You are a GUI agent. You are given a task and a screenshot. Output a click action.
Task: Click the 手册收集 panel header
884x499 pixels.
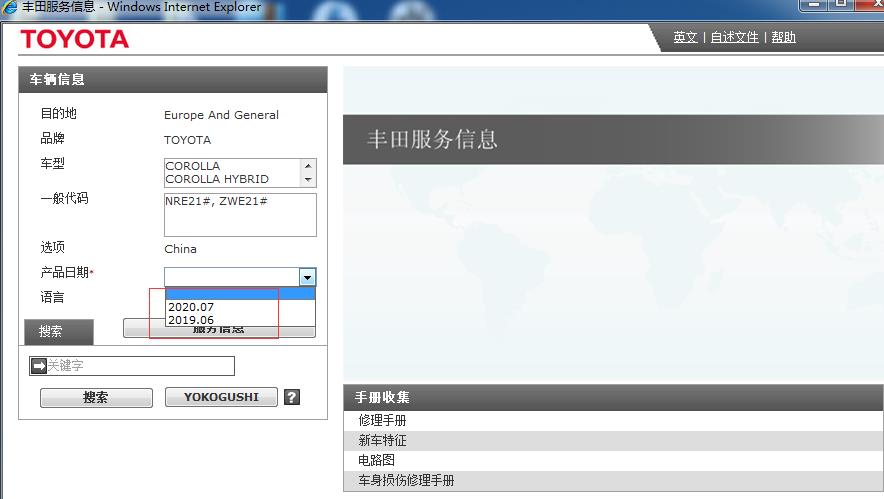[x=613, y=398]
